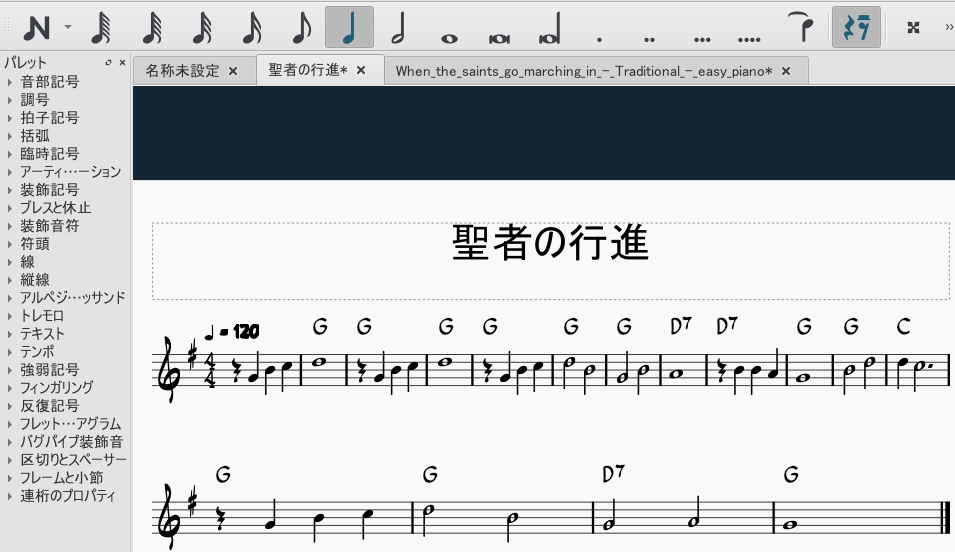This screenshot has height=552, width=955.
Task: Close the 聖者の行進* tab
Action: (x=361, y=70)
